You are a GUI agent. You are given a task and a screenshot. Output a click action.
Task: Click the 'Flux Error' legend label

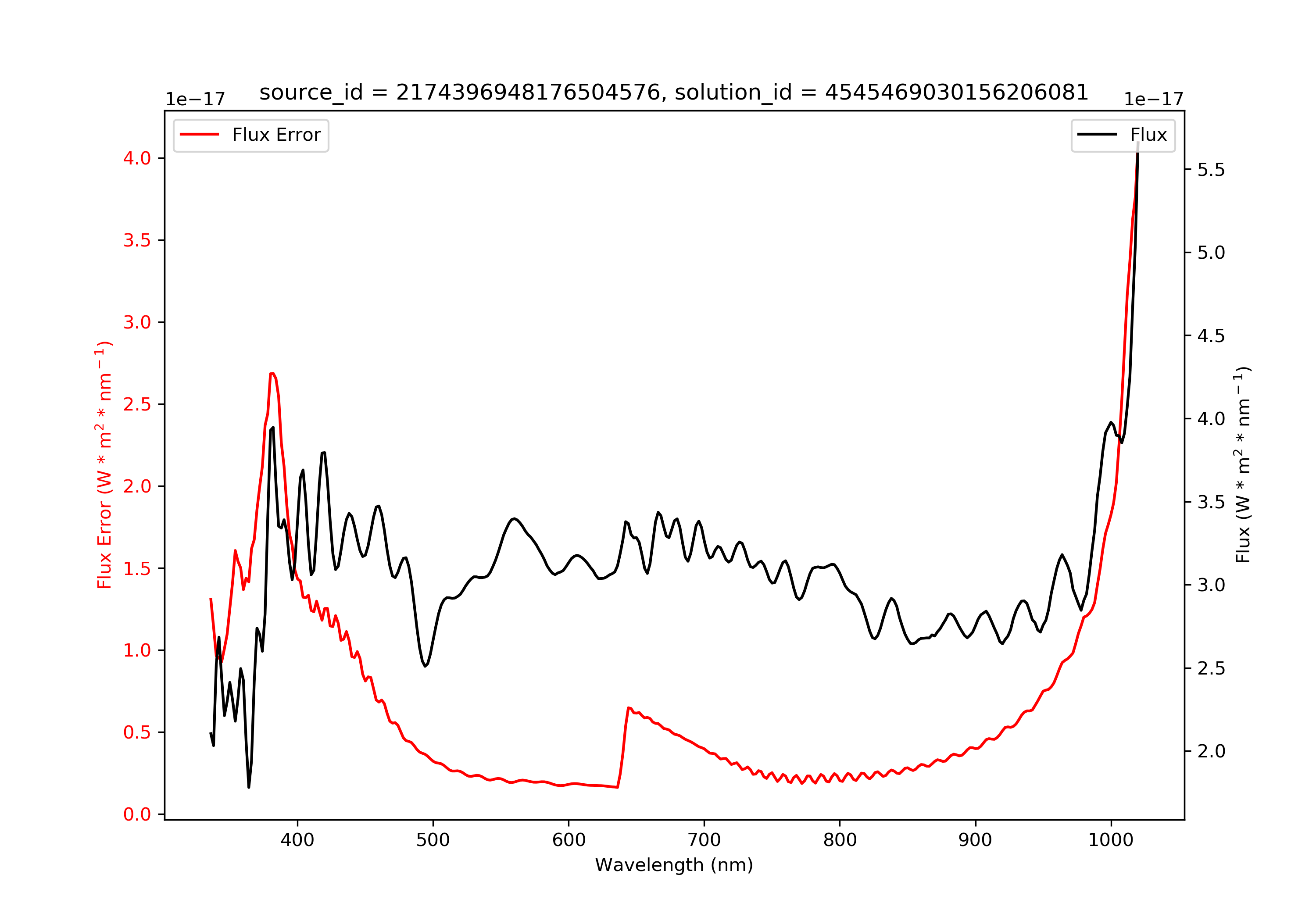(276, 135)
